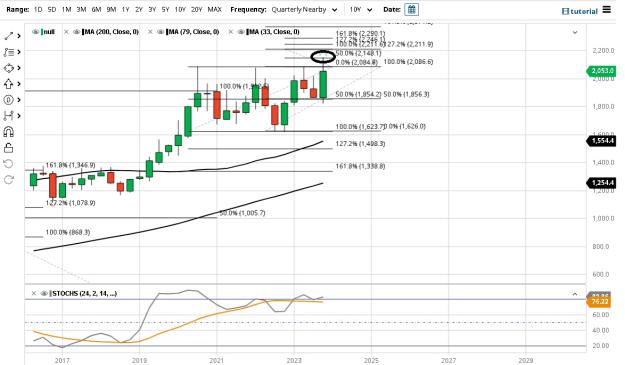Click the MA (79, Close, 0) legend label

[193, 32]
